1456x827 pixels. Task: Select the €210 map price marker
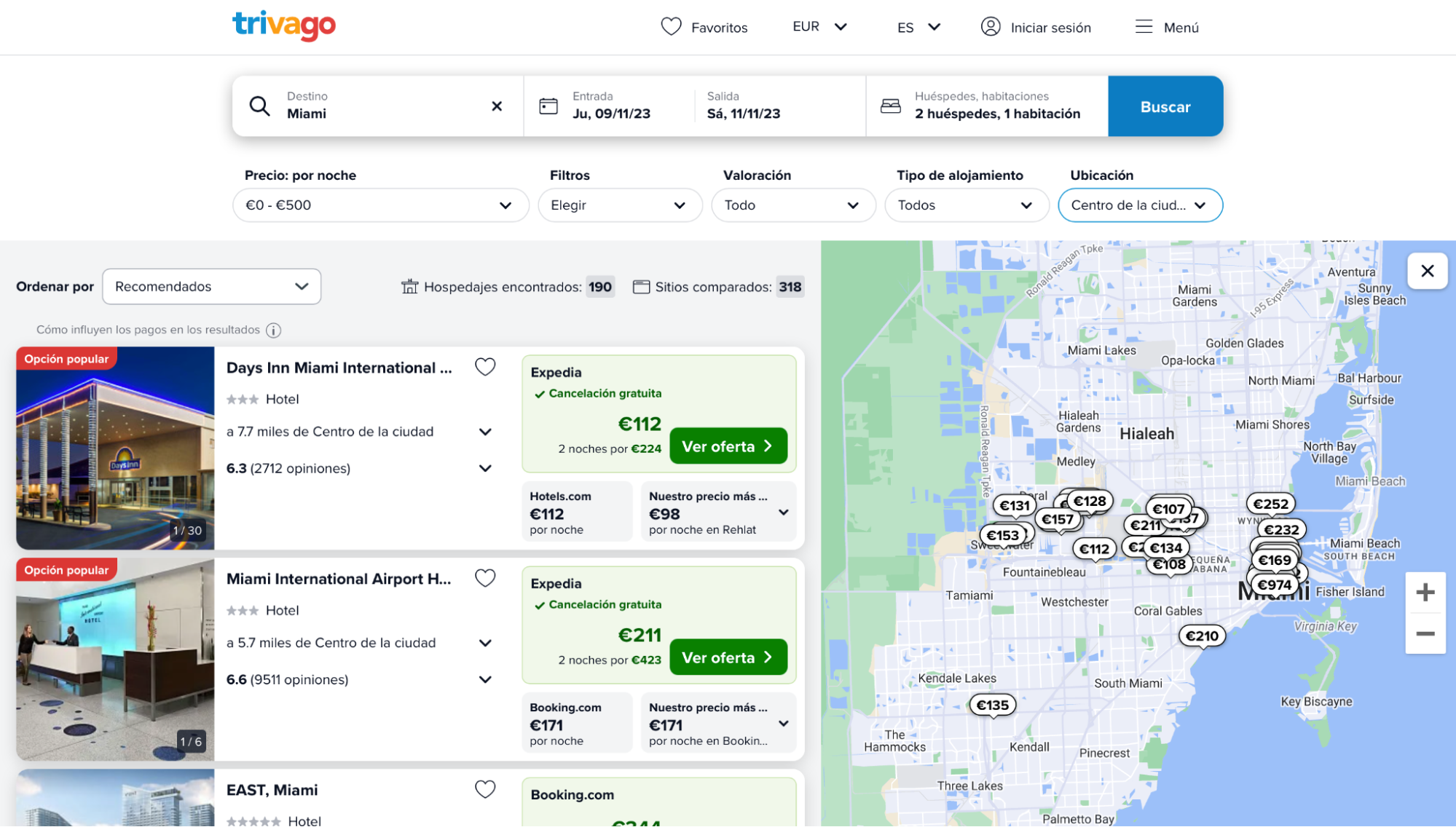(1203, 636)
